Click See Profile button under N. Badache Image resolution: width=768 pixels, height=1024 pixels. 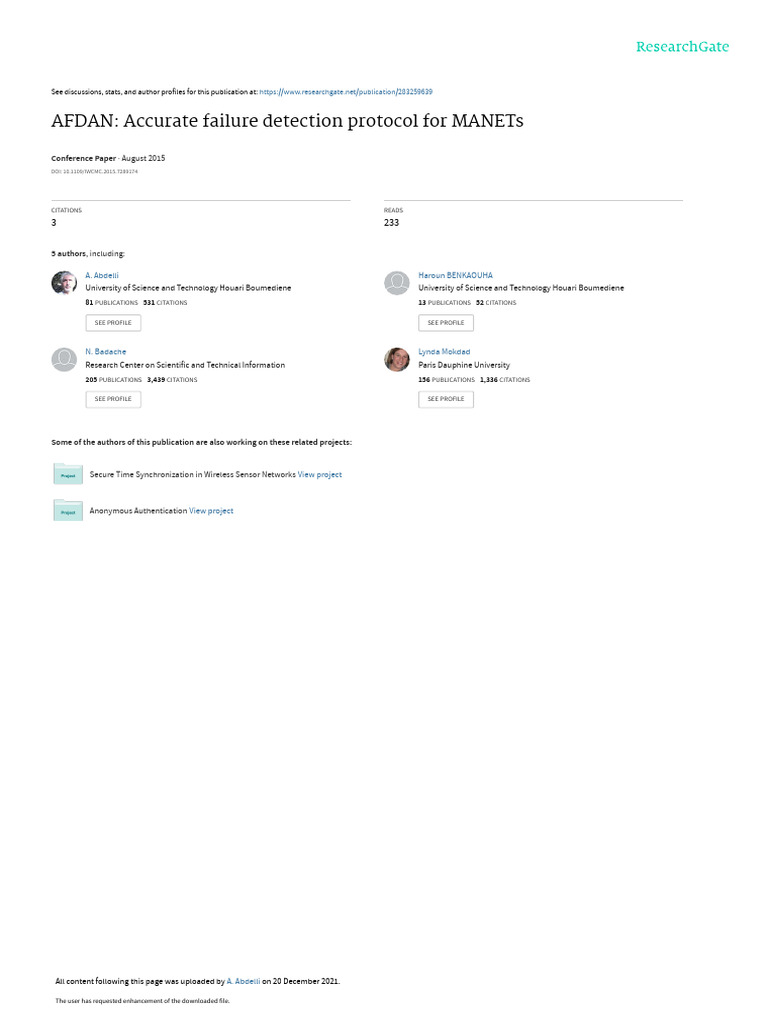[113, 399]
